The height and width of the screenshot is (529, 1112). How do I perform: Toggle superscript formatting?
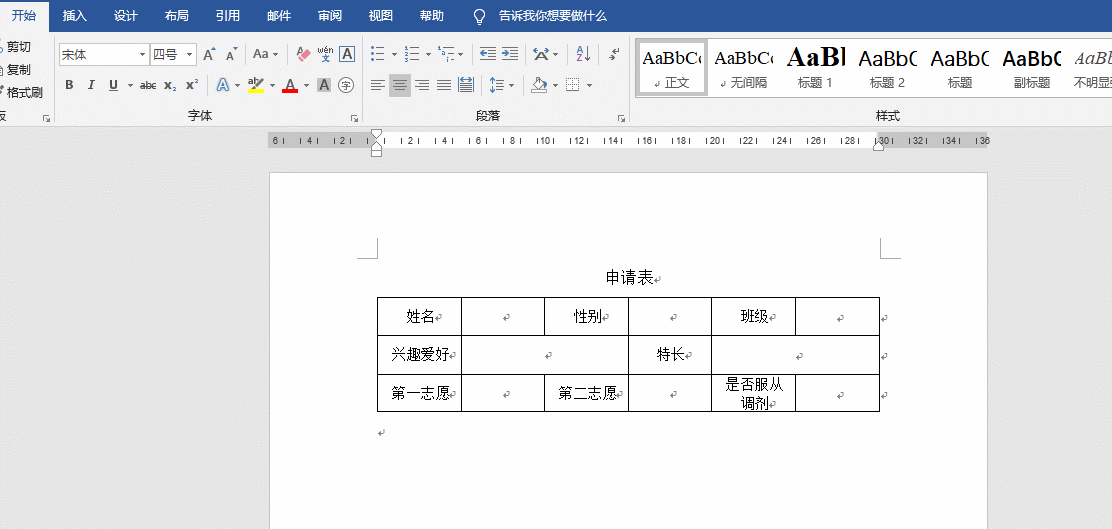click(191, 85)
